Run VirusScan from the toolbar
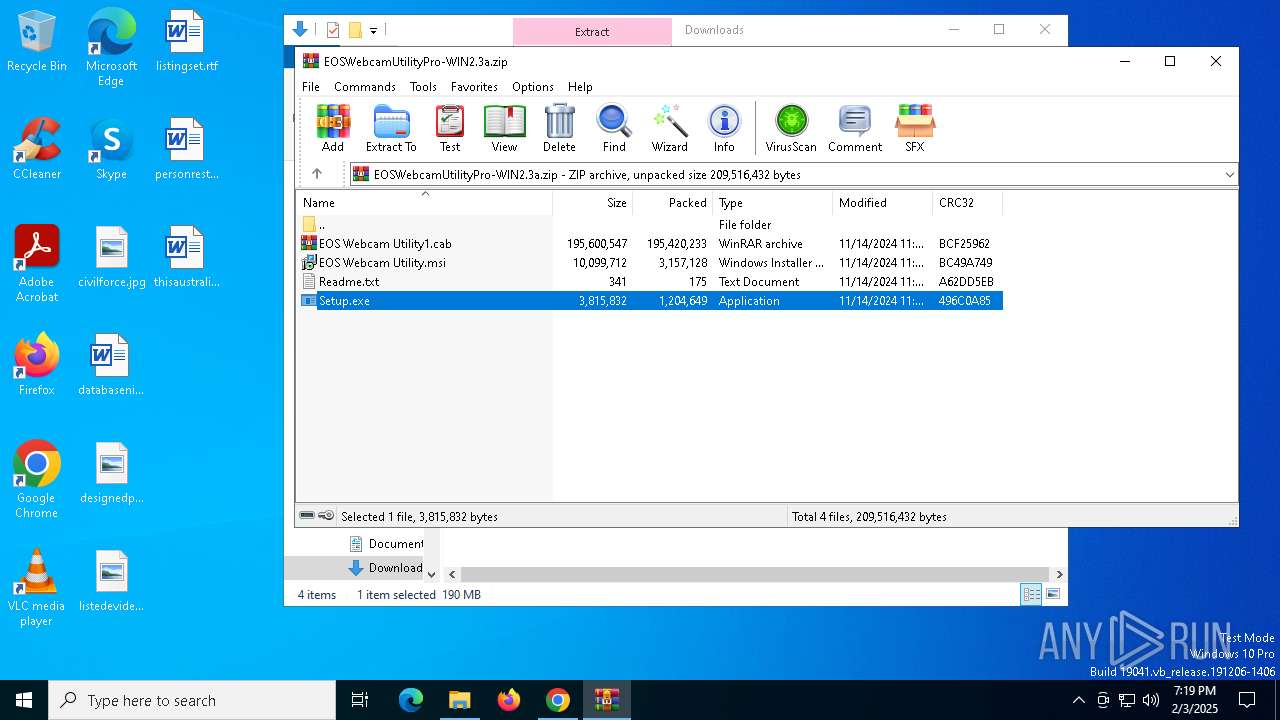 pyautogui.click(x=791, y=128)
